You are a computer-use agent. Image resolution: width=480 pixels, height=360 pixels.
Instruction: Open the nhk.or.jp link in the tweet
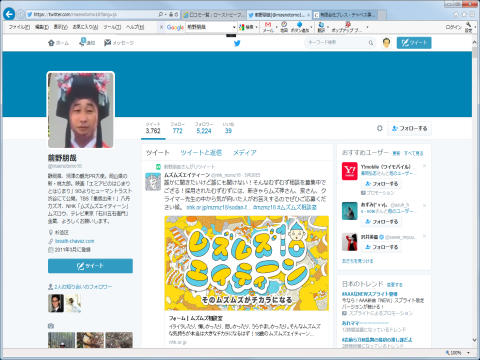217,207
